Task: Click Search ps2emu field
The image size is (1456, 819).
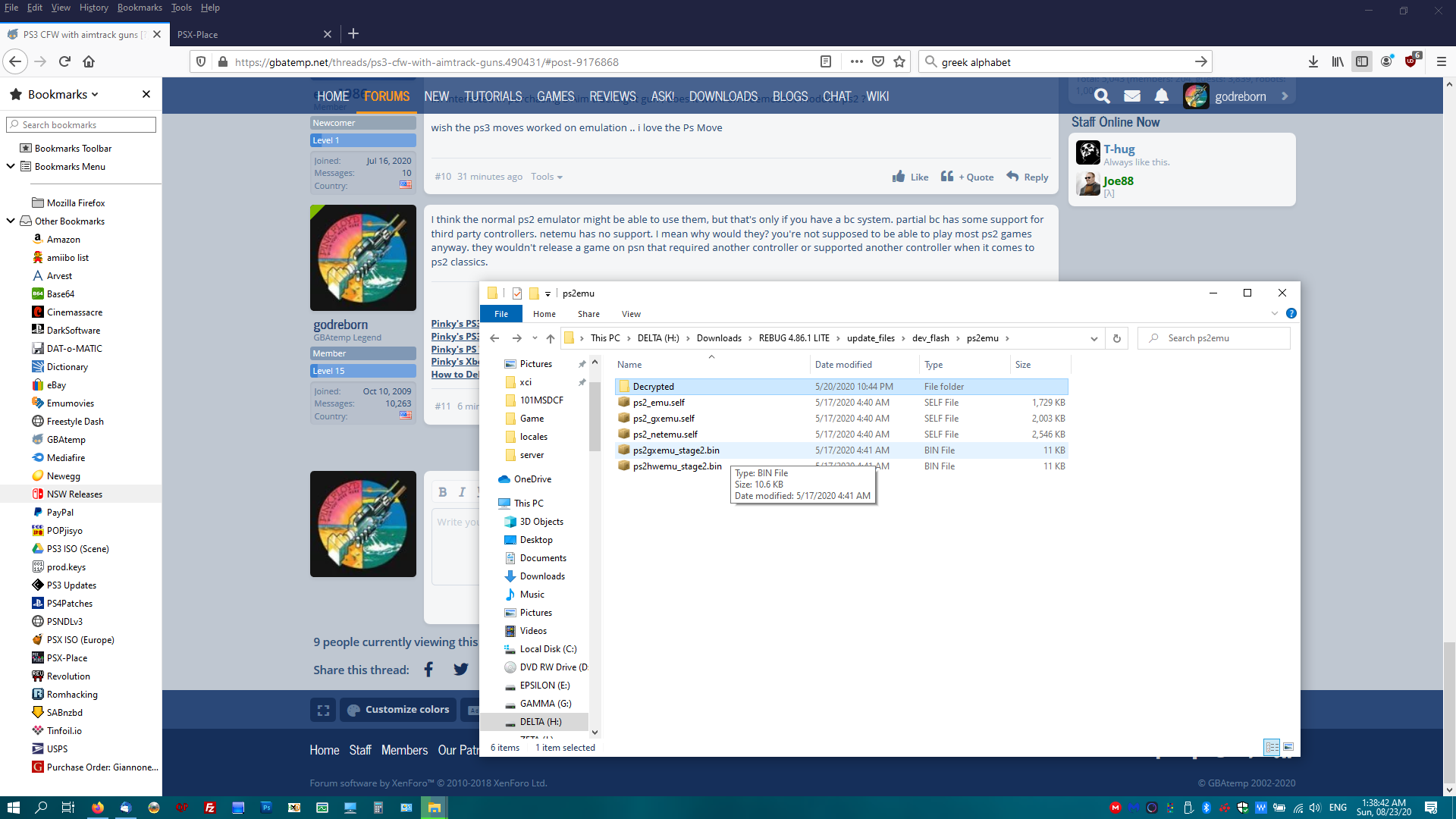Action: [1213, 338]
